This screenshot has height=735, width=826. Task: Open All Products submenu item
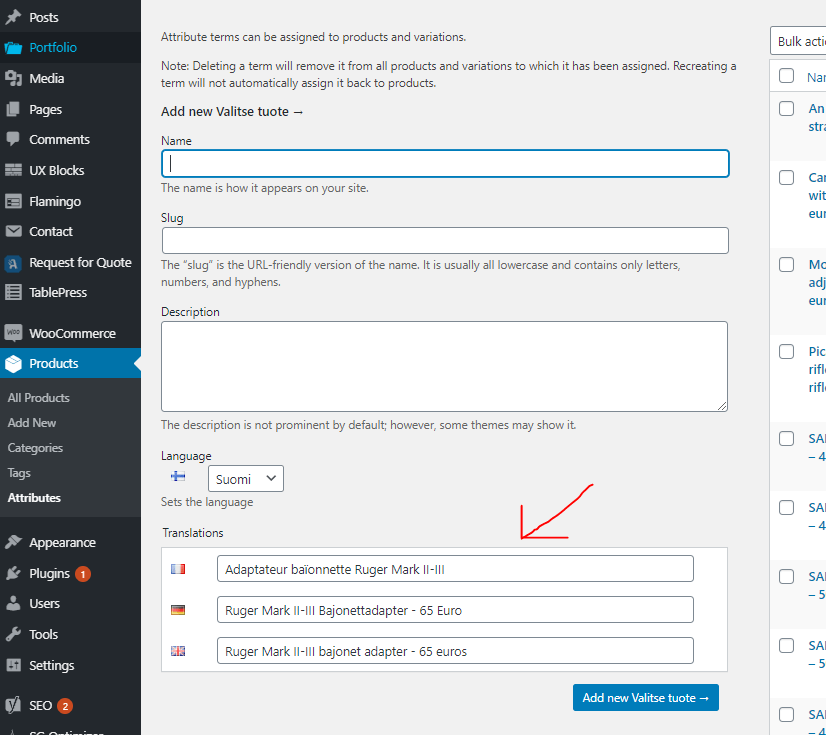coord(38,398)
